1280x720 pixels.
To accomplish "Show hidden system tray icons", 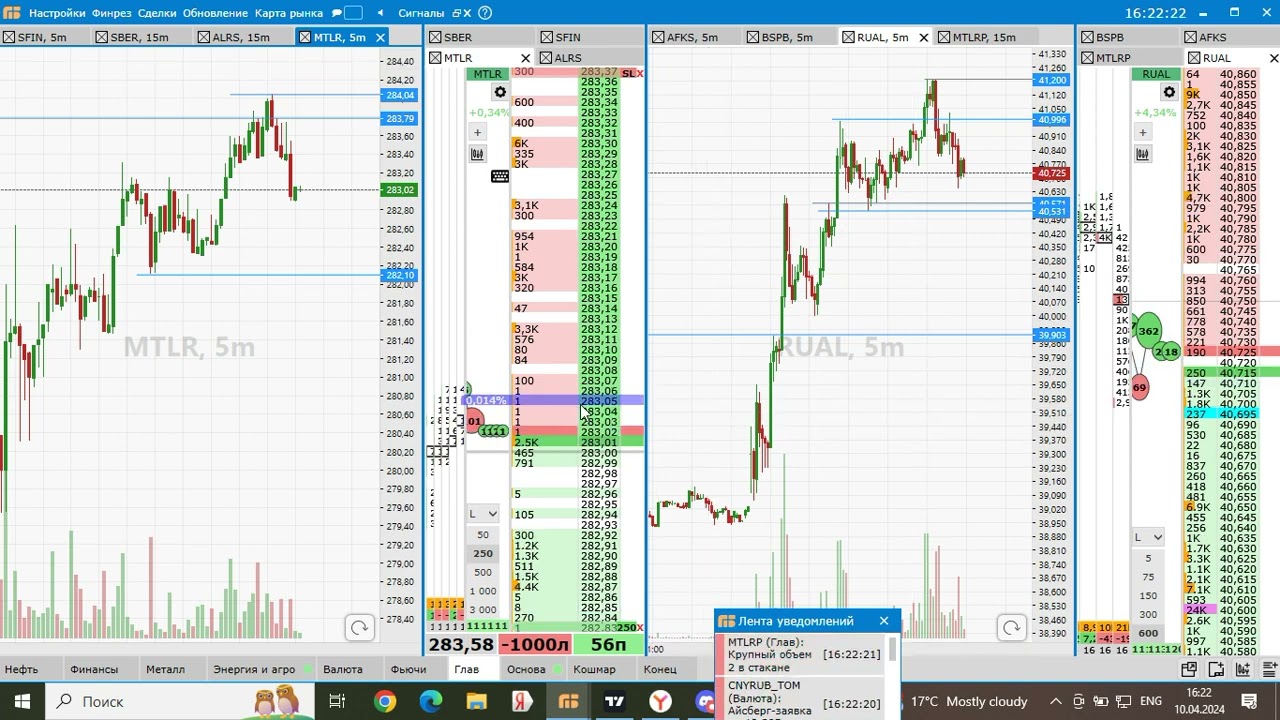I will point(1054,701).
